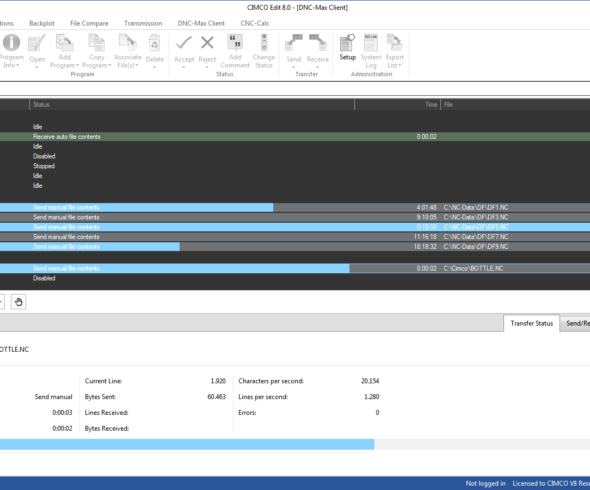Click the Status column header
Viewport: 590px width, 490px height.
click(192, 105)
